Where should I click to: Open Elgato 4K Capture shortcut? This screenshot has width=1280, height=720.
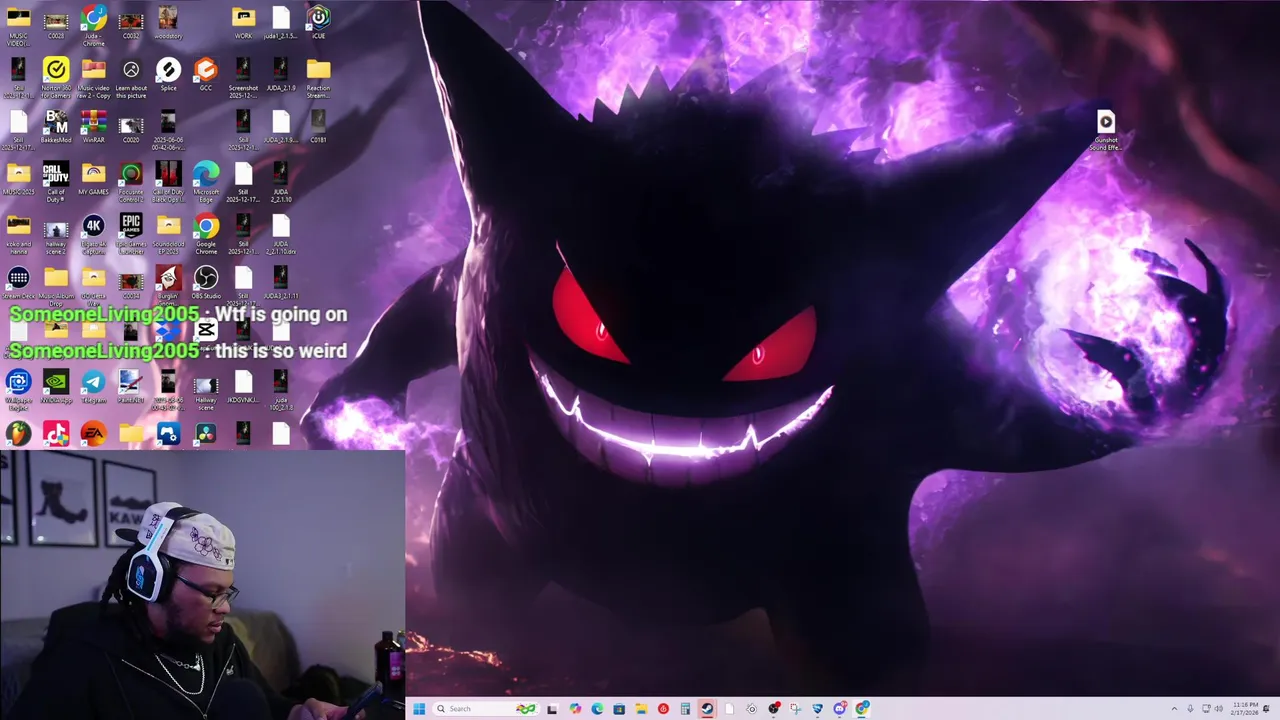coord(93,234)
